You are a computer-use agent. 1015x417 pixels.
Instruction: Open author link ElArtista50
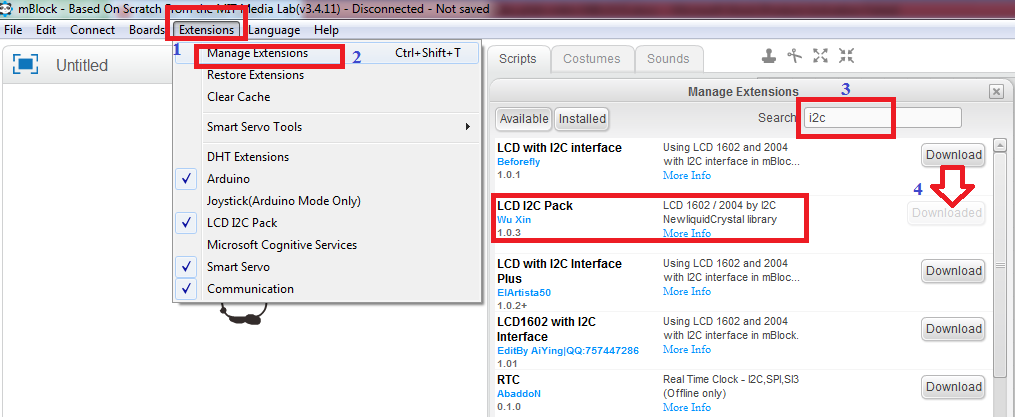click(x=524, y=293)
